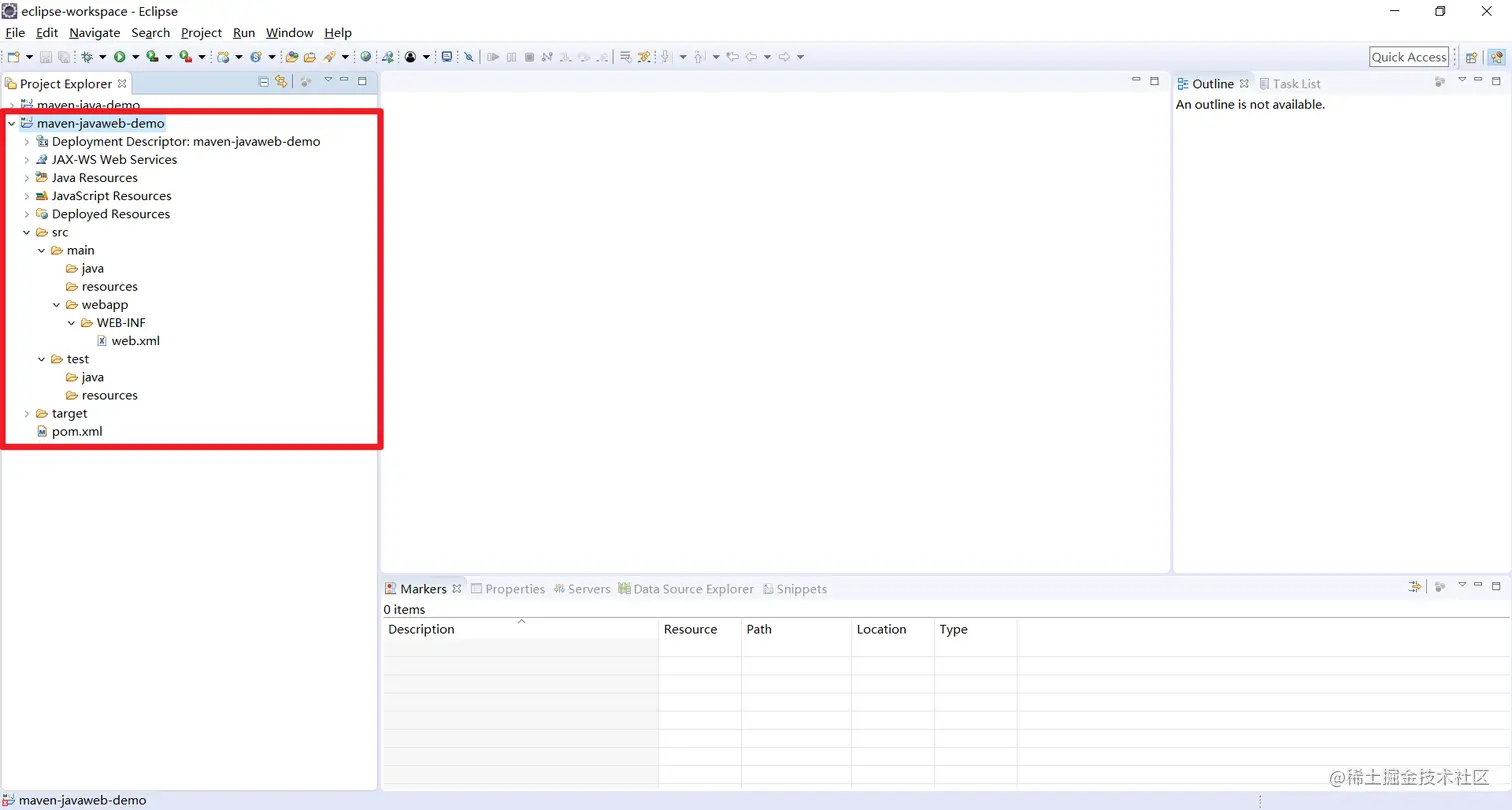The width and height of the screenshot is (1512, 810).
Task: Expand the target folder
Action: point(27,414)
